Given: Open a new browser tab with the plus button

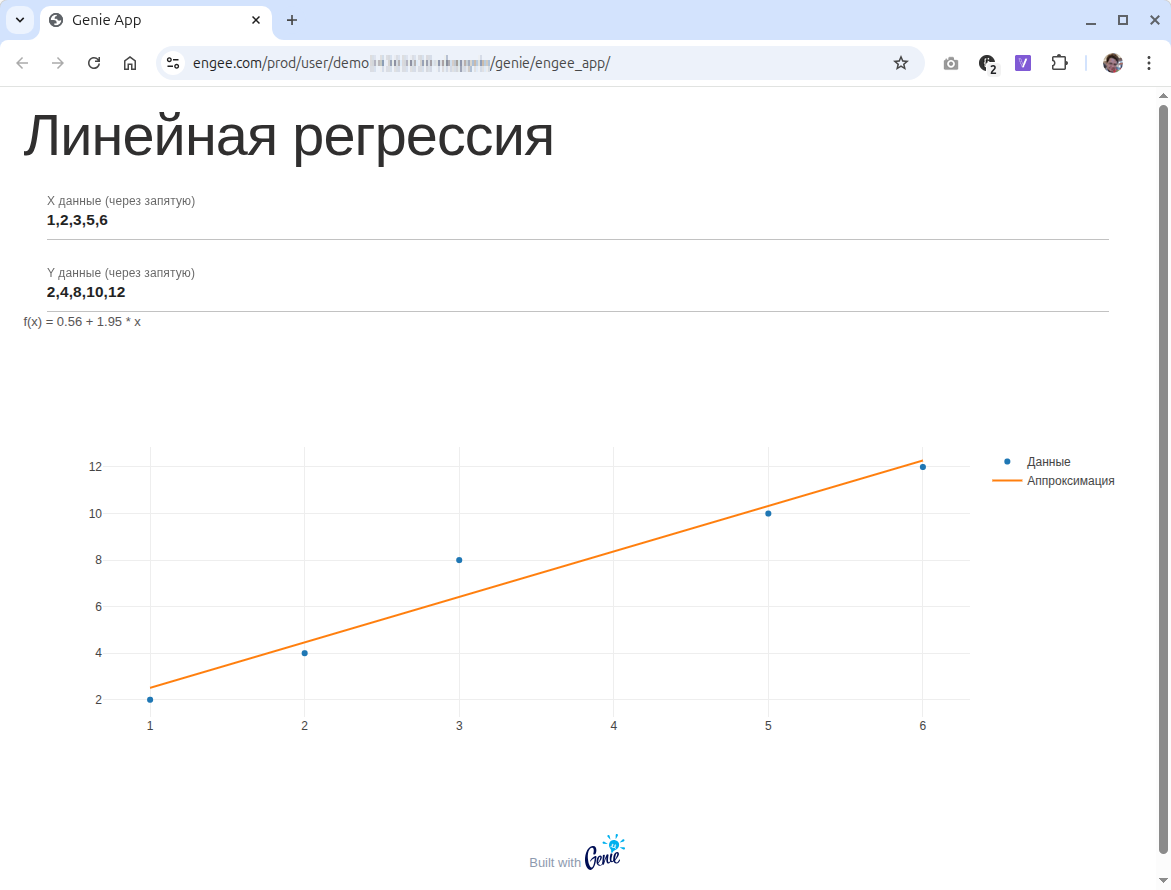Looking at the screenshot, I should tap(291, 20).
